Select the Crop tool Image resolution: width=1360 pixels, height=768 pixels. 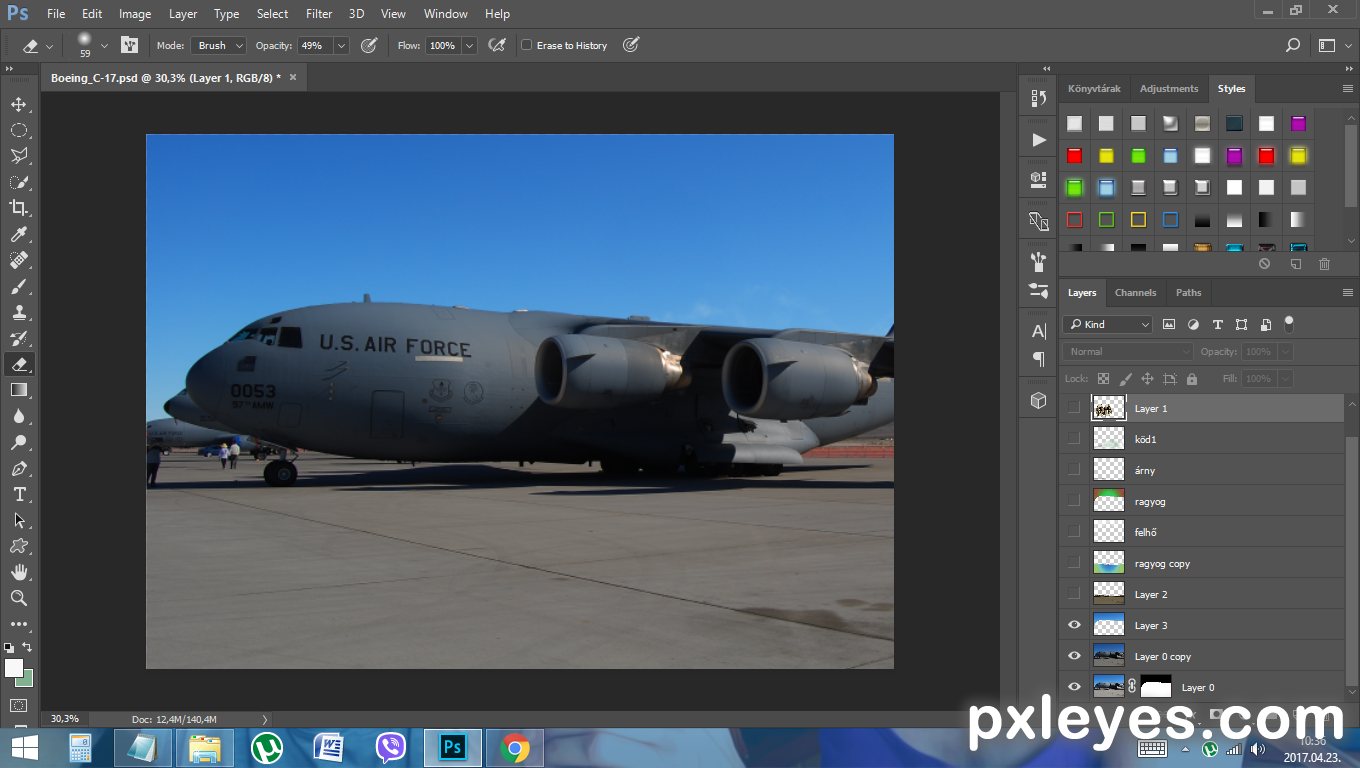[x=18, y=208]
